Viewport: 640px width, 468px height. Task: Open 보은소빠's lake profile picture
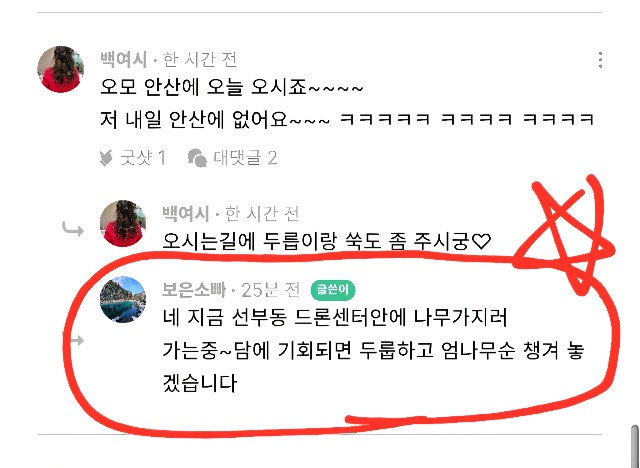pyautogui.click(x=123, y=299)
